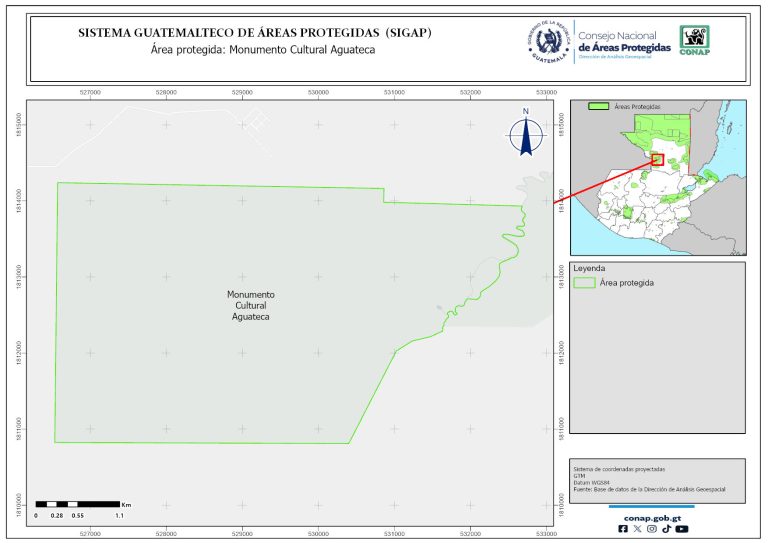The image size is (768, 543).
Task: Click the Áreas Protegidas swatch in inset map
Action: pos(599,105)
